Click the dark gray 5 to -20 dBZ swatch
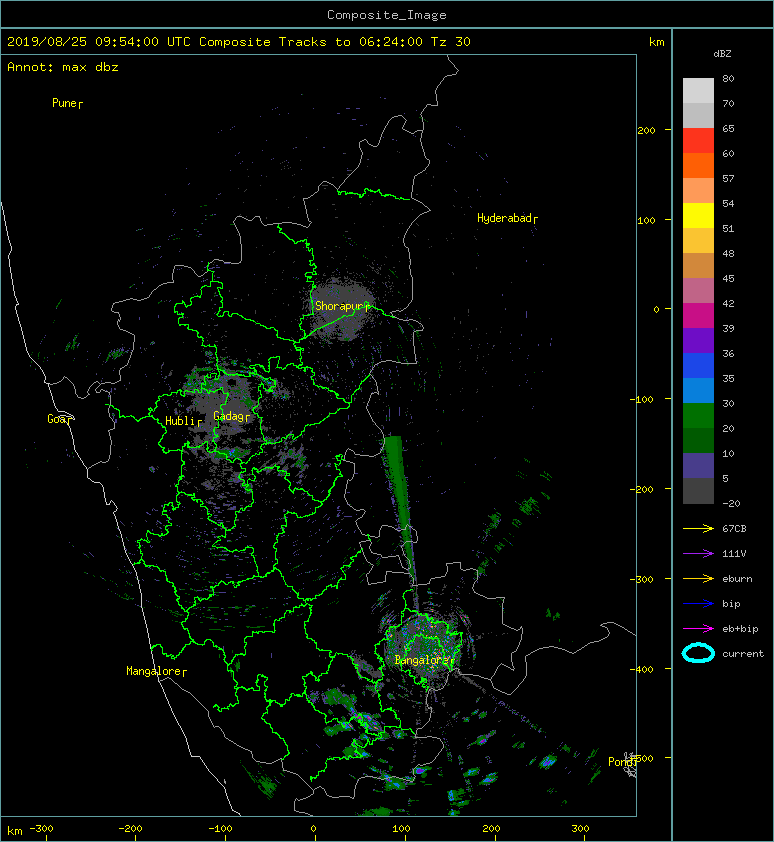This screenshot has width=774, height=842. click(x=698, y=490)
